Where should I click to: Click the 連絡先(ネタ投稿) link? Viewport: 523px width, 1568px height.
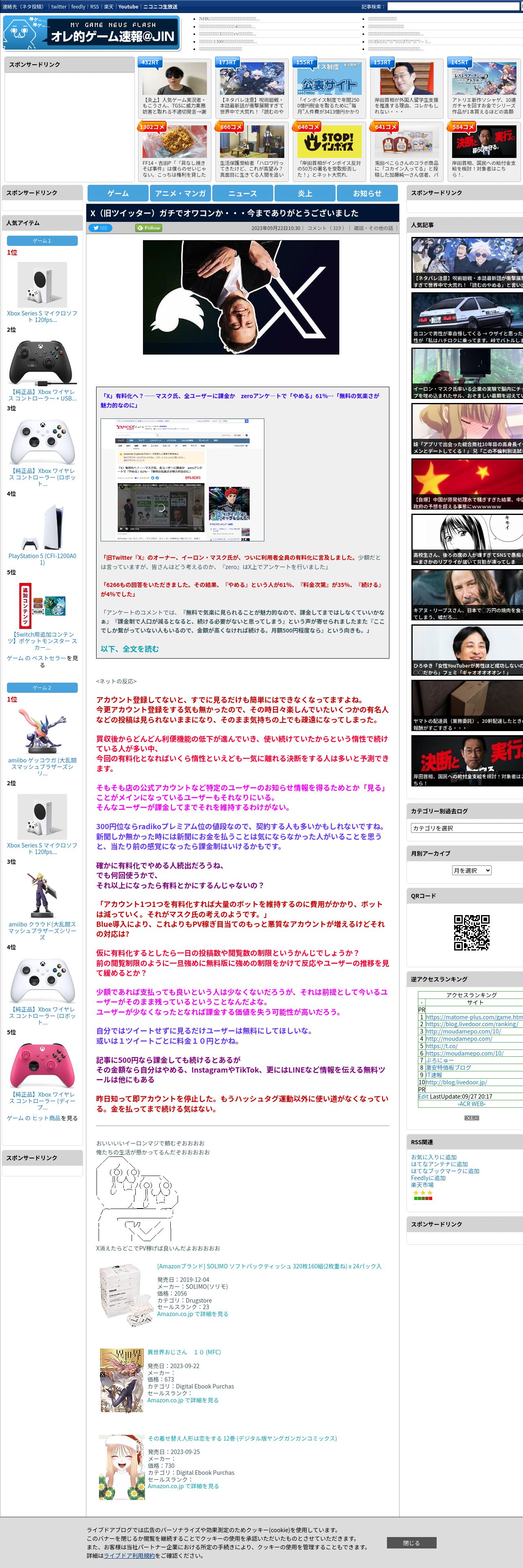[x=23, y=7]
